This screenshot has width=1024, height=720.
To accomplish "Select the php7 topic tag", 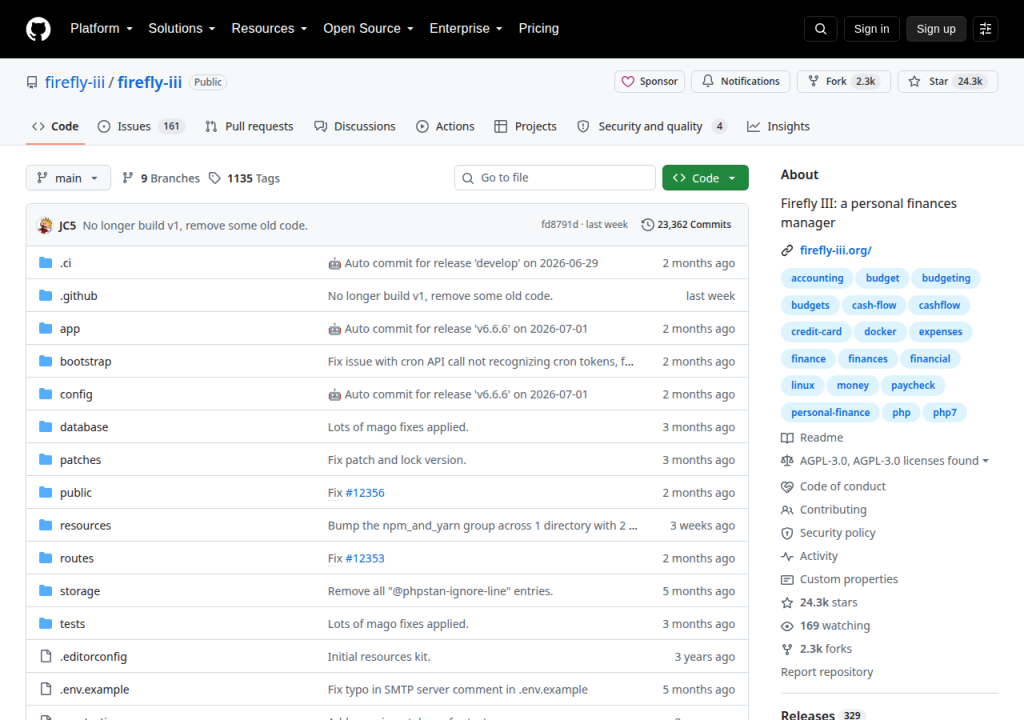I will [944, 412].
